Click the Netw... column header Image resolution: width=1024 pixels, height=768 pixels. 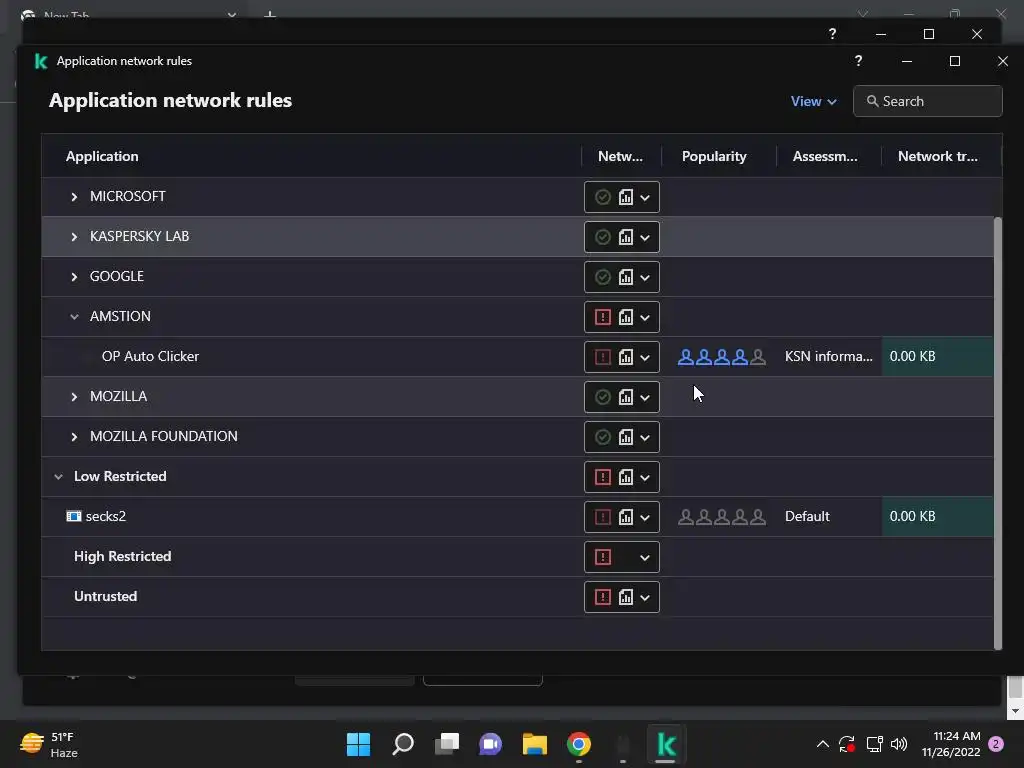(620, 156)
